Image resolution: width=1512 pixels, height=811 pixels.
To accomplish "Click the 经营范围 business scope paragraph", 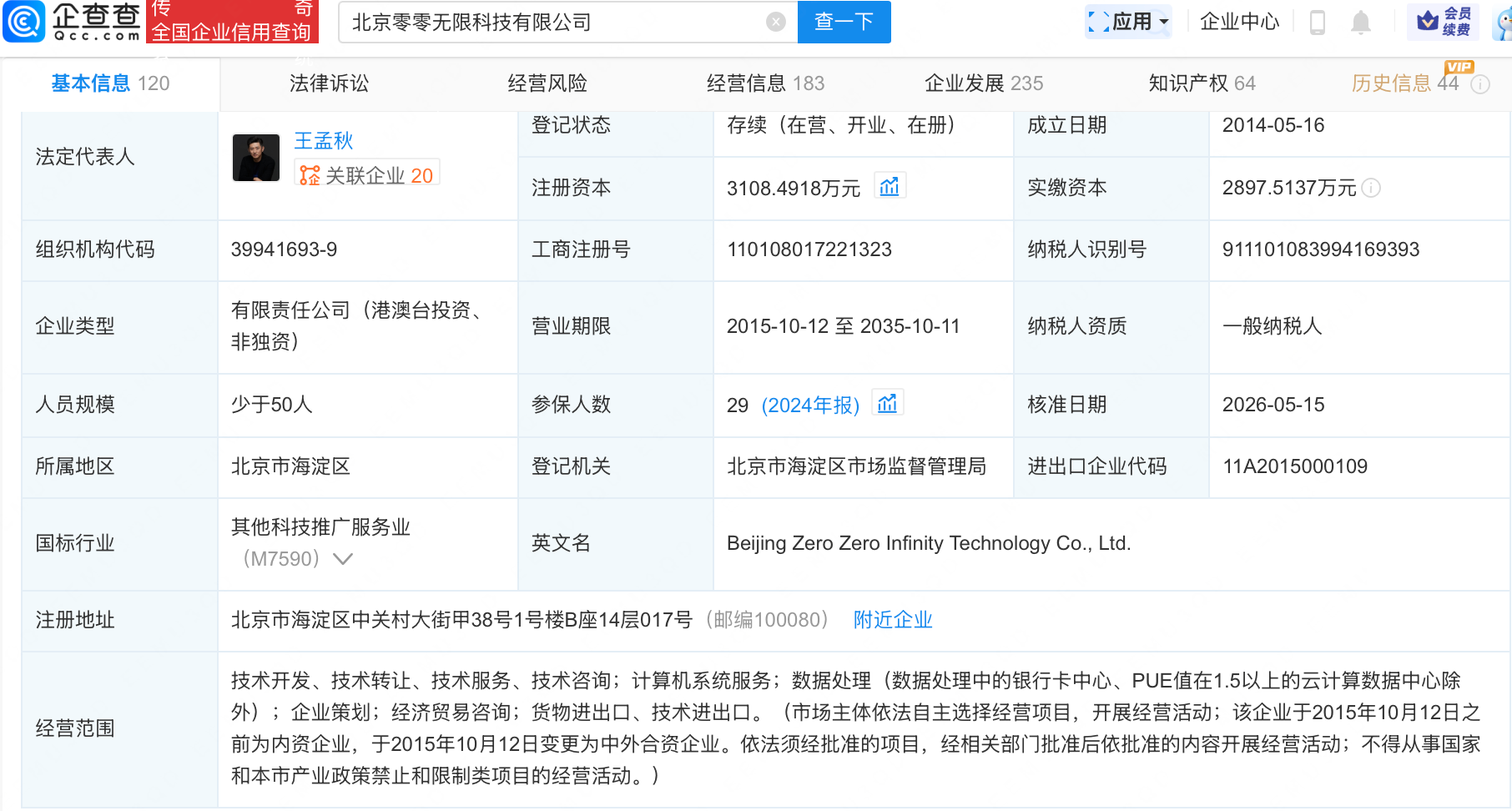I will (856, 728).
